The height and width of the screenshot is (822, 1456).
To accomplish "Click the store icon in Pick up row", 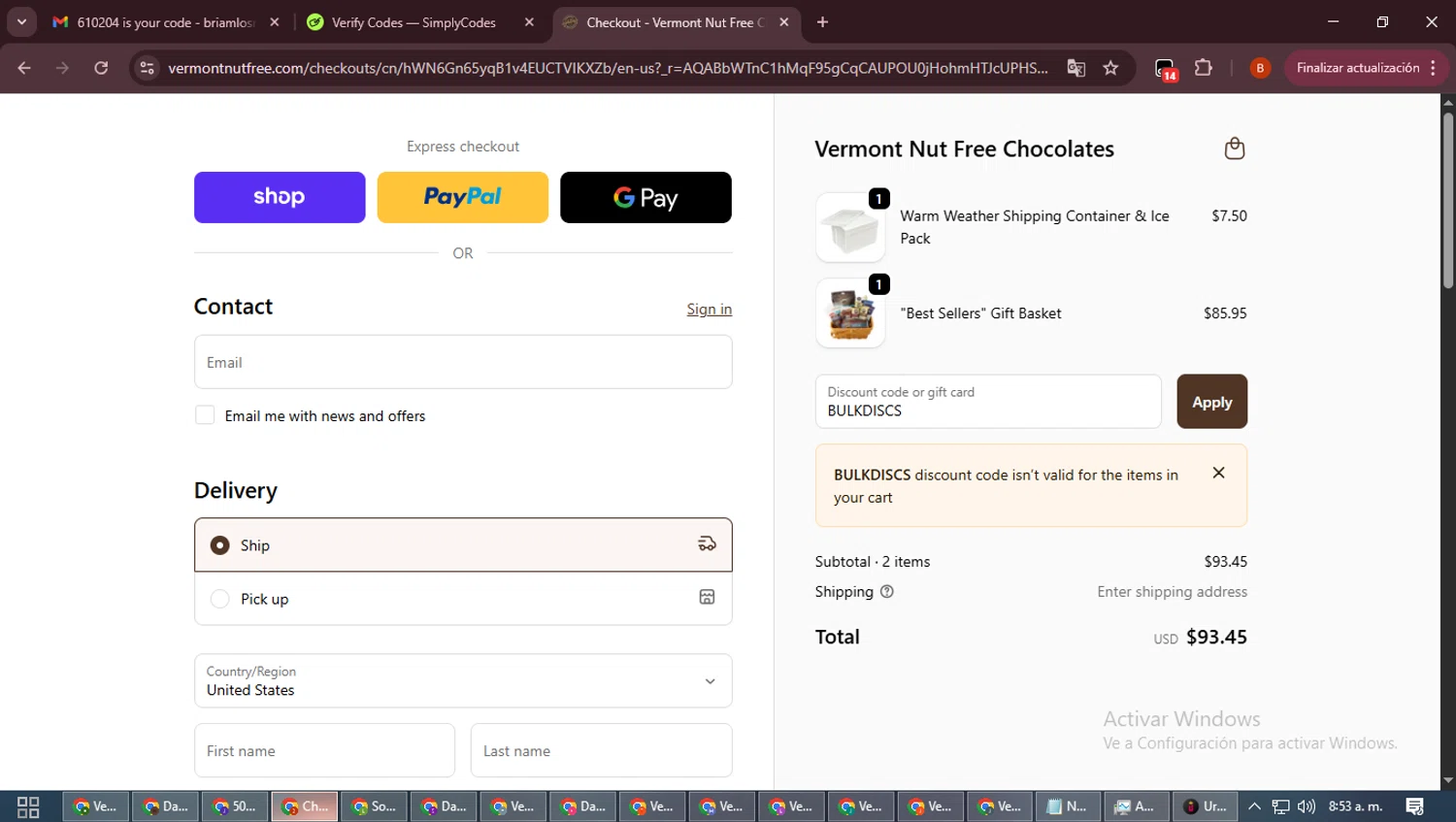I will (707, 598).
